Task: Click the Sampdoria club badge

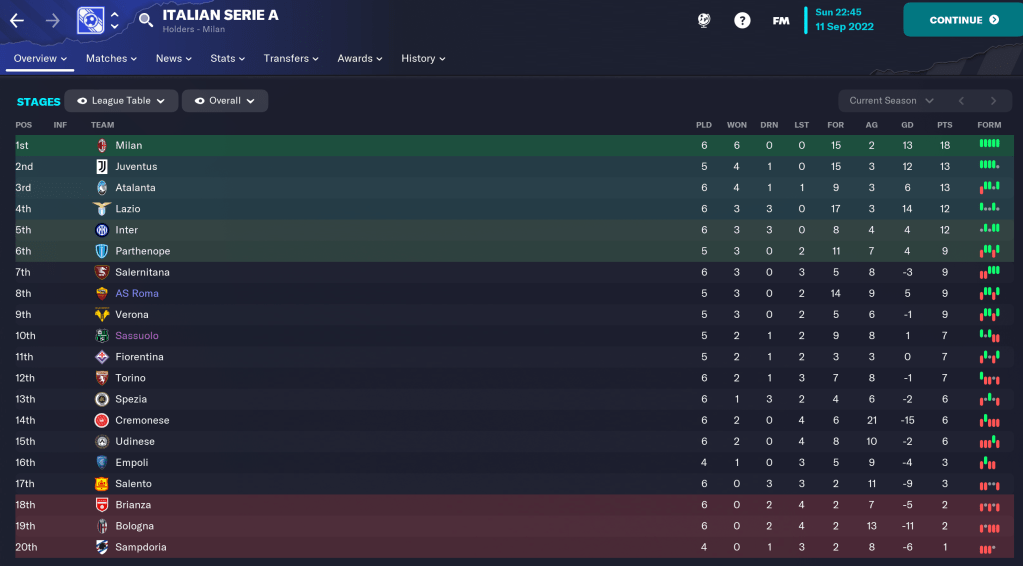Action: click(102, 548)
